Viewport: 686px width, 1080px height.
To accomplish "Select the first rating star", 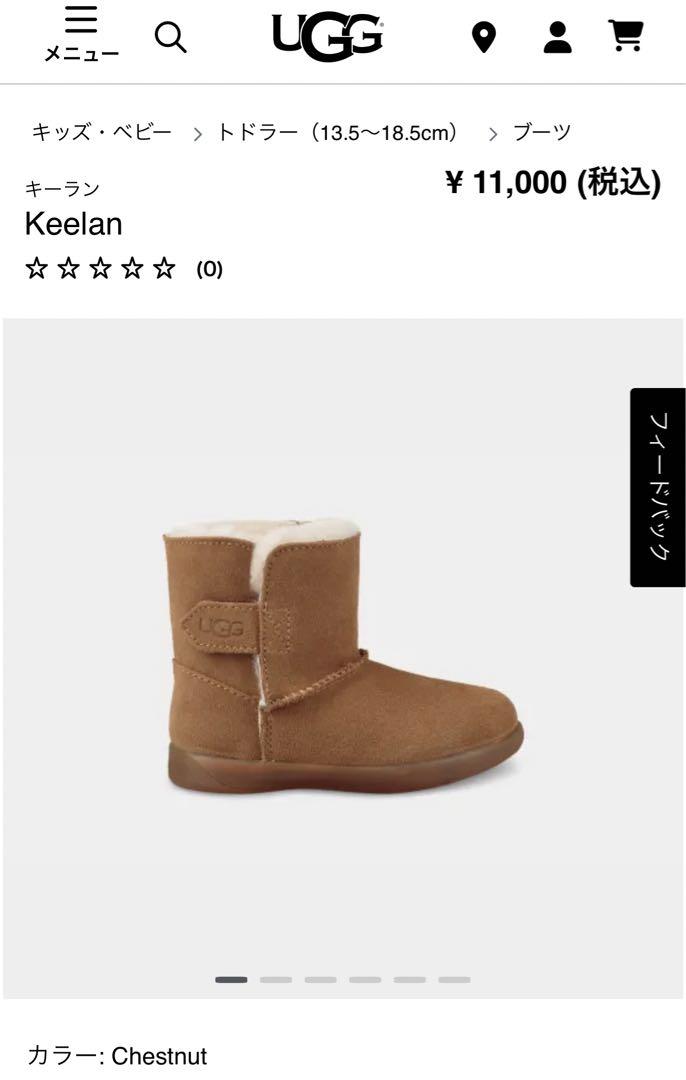I will [36, 268].
